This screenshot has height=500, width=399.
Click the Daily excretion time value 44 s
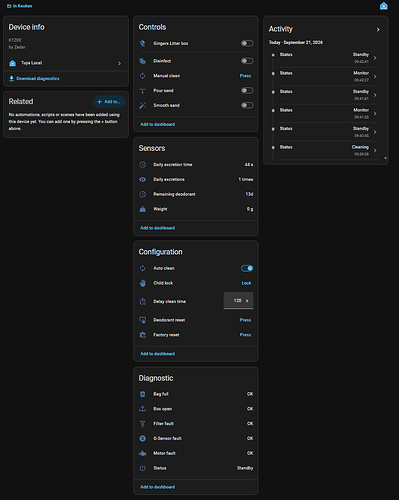click(249, 165)
